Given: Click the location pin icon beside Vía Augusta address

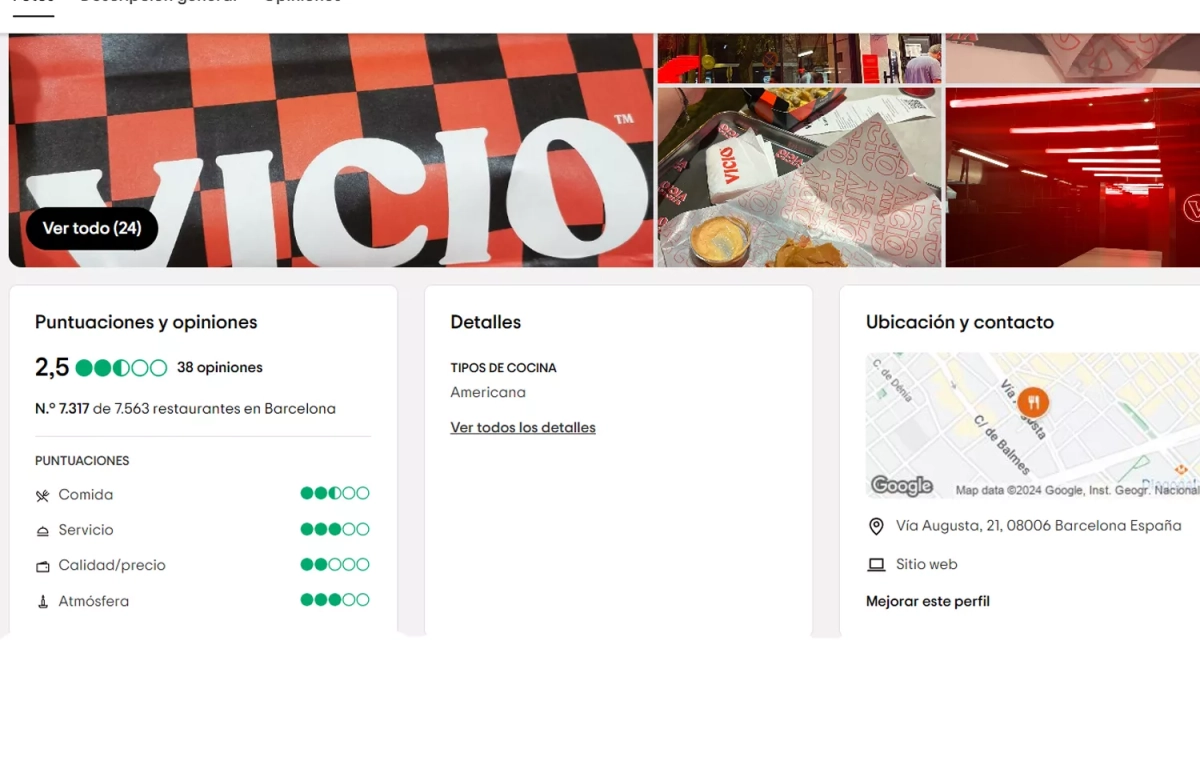Looking at the screenshot, I should [x=876, y=526].
